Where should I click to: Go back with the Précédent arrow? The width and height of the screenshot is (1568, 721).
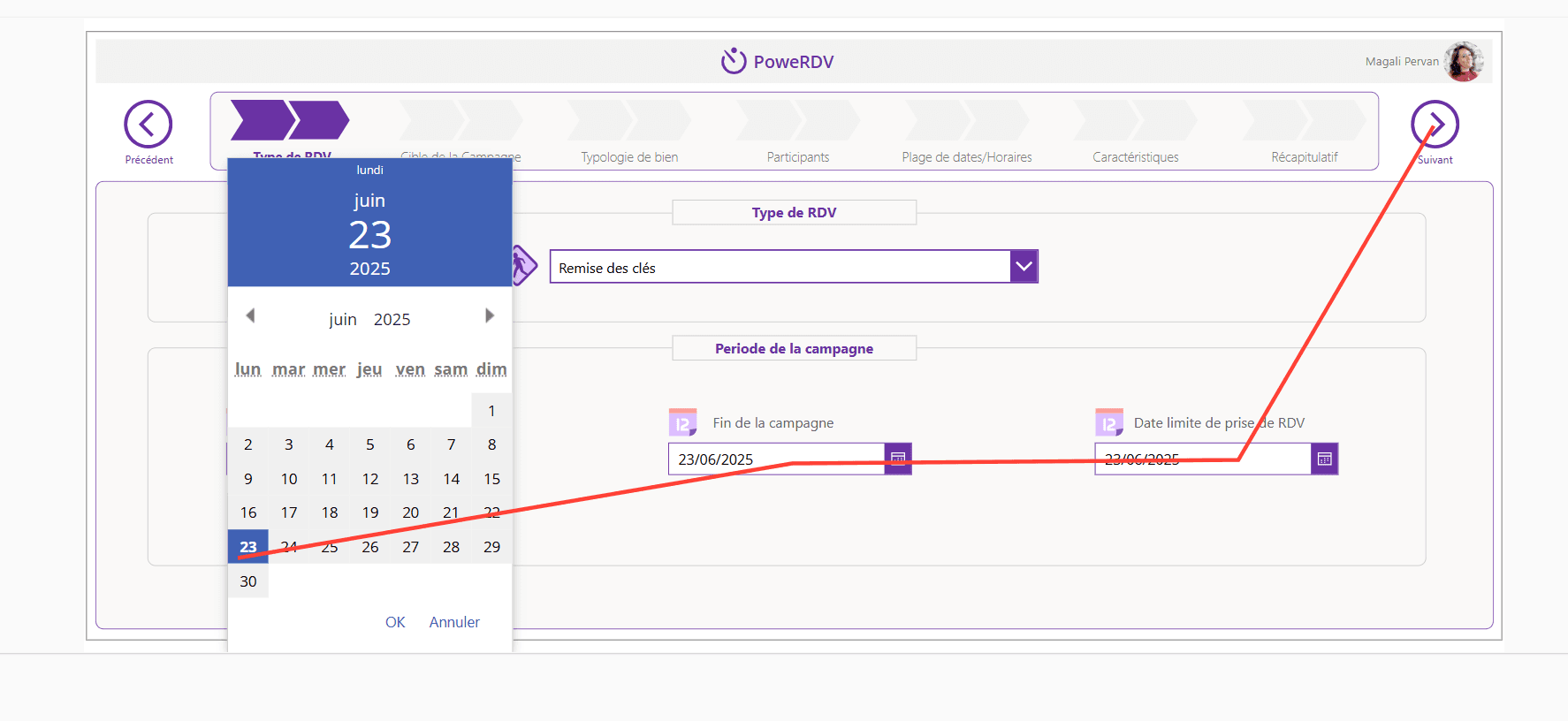[148, 125]
